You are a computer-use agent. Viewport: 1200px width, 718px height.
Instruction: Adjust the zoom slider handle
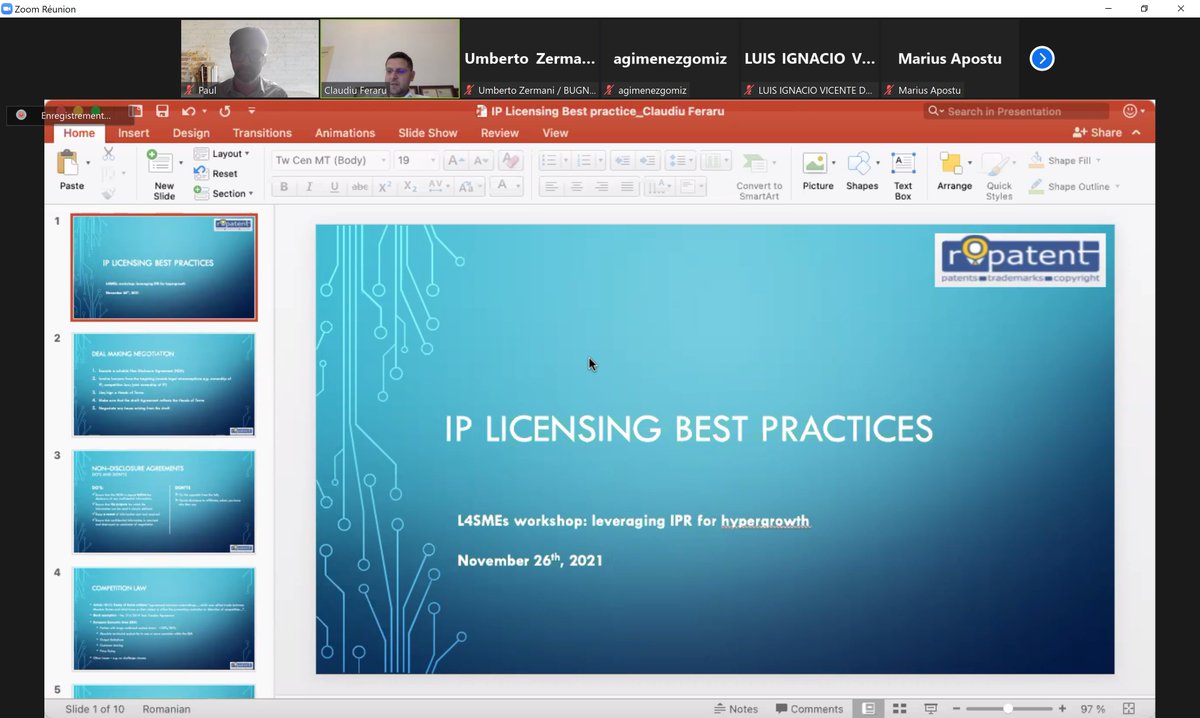pos(1007,708)
